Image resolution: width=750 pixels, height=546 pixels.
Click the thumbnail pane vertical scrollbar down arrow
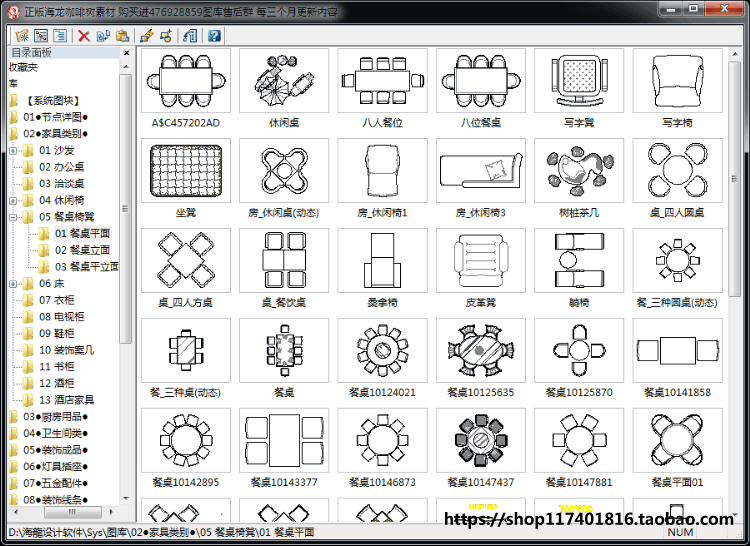pos(735,515)
